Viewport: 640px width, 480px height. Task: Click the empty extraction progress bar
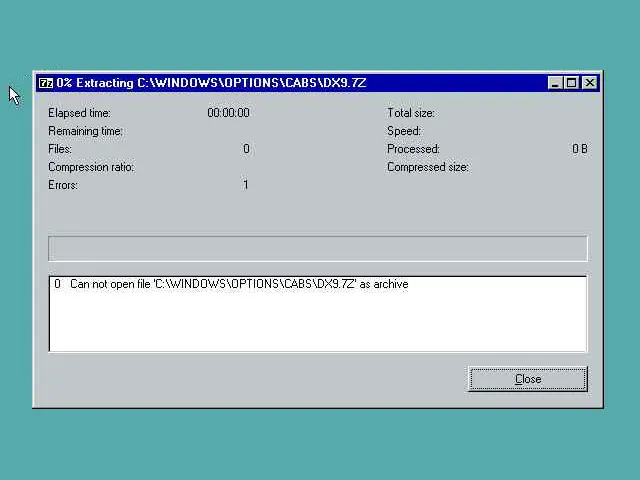318,248
